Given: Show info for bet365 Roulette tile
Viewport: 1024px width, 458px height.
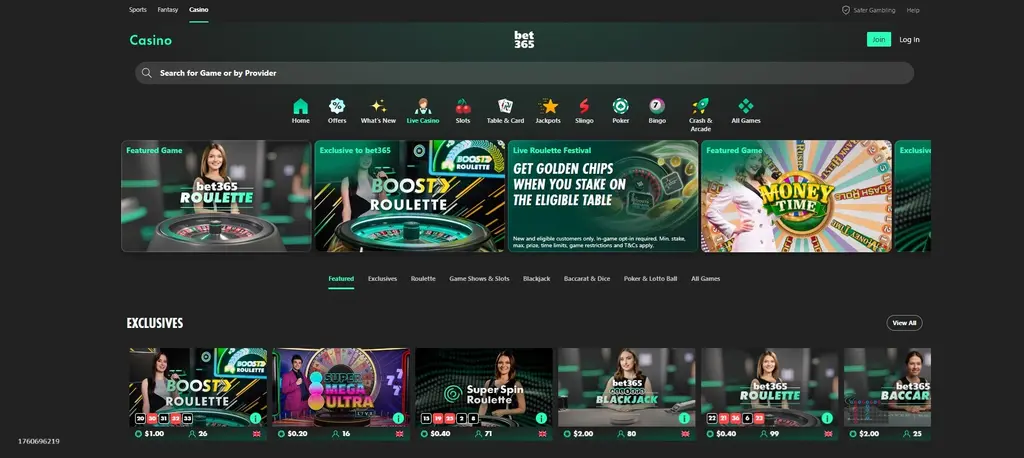Looking at the screenshot, I should pyautogui.click(x=827, y=418).
